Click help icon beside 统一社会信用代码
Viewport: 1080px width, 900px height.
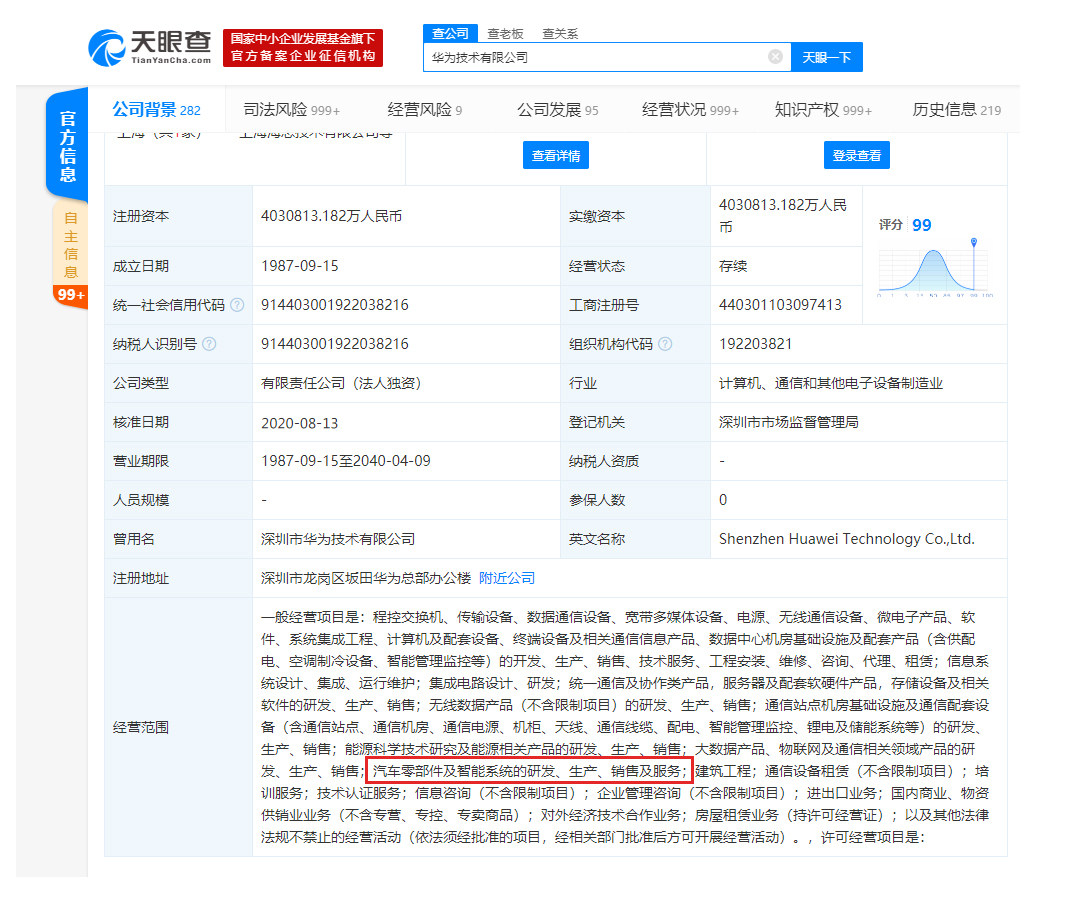click(x=237, y=305)
